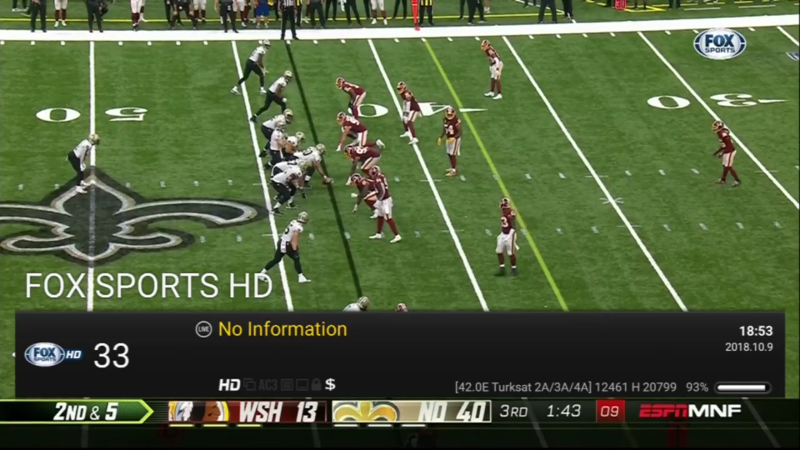
Task: Click the LIVE indicator icon
Action: (204, 329)
